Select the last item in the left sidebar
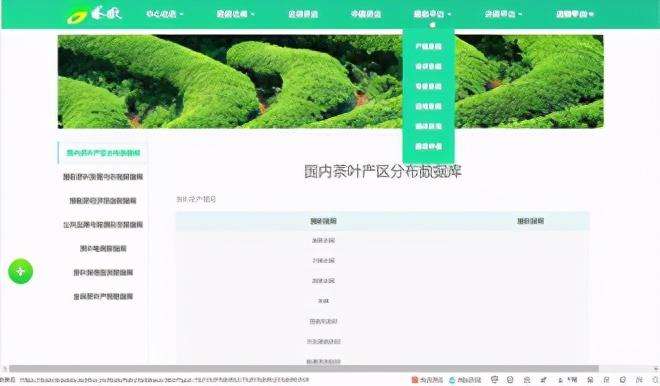Viewport: 660px width, 386px height. [103, 297]
